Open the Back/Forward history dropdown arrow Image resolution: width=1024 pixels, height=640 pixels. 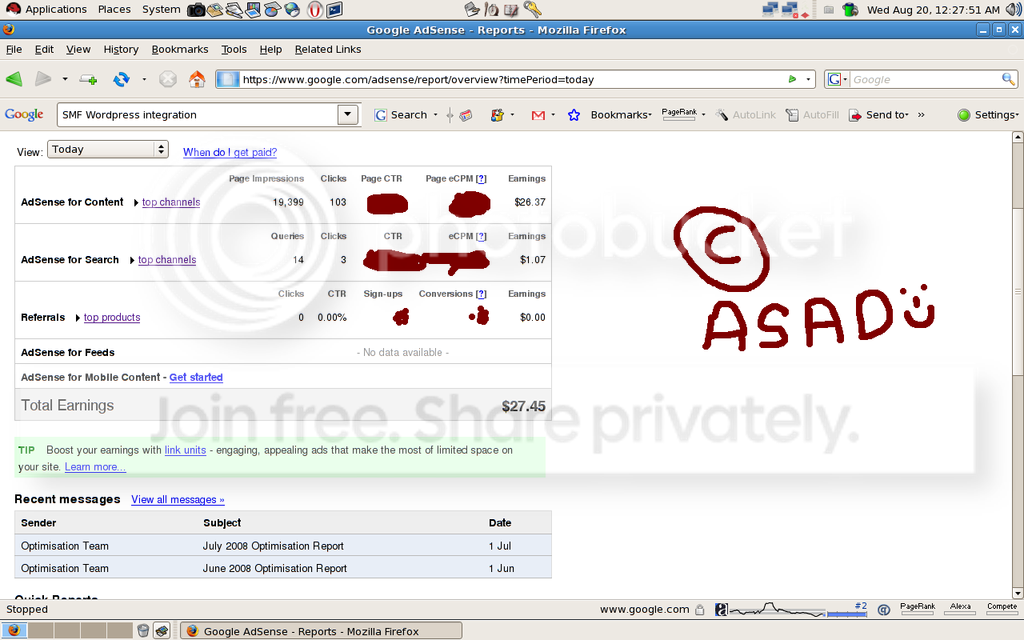click(65, 80)
